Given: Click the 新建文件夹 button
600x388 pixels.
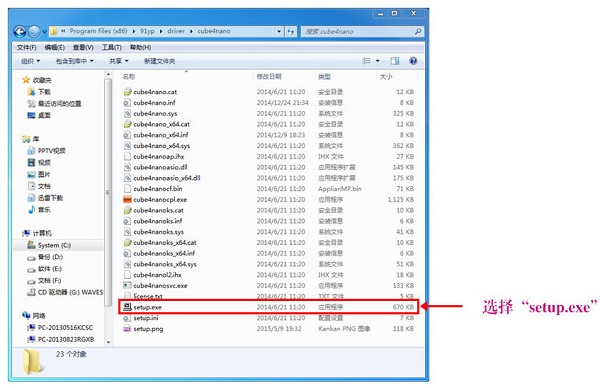Looking at the screenshot, I should (x=160, y=61).
